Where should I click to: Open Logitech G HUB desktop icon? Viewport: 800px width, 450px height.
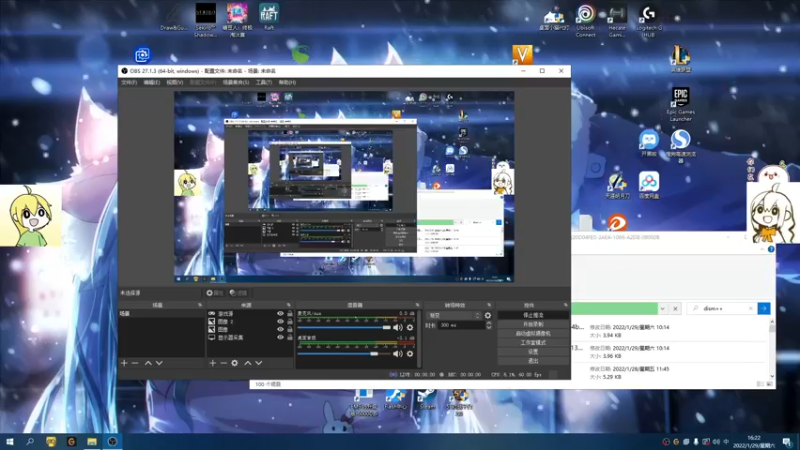click(648, 21)
